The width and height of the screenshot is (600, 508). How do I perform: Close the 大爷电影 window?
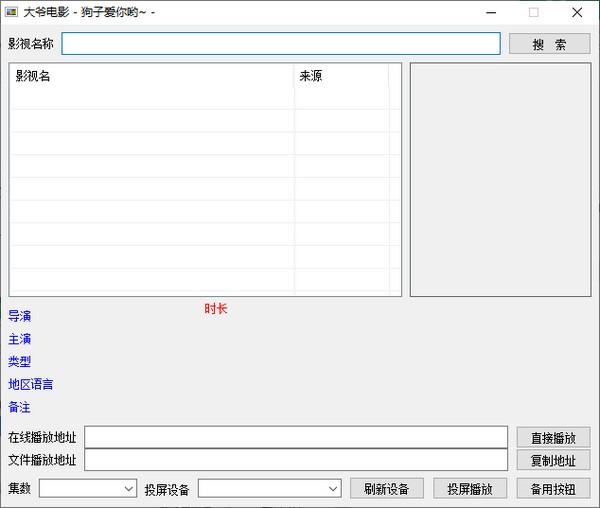pos(577,13)
